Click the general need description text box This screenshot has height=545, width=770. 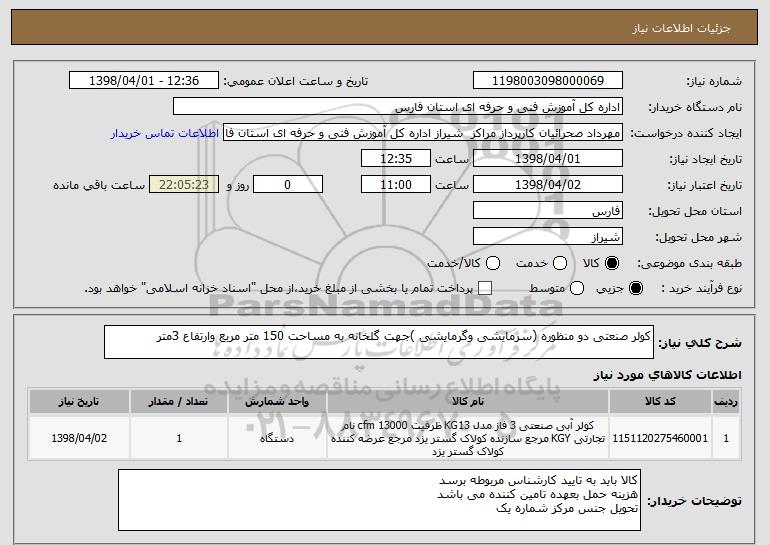(379, 342)
